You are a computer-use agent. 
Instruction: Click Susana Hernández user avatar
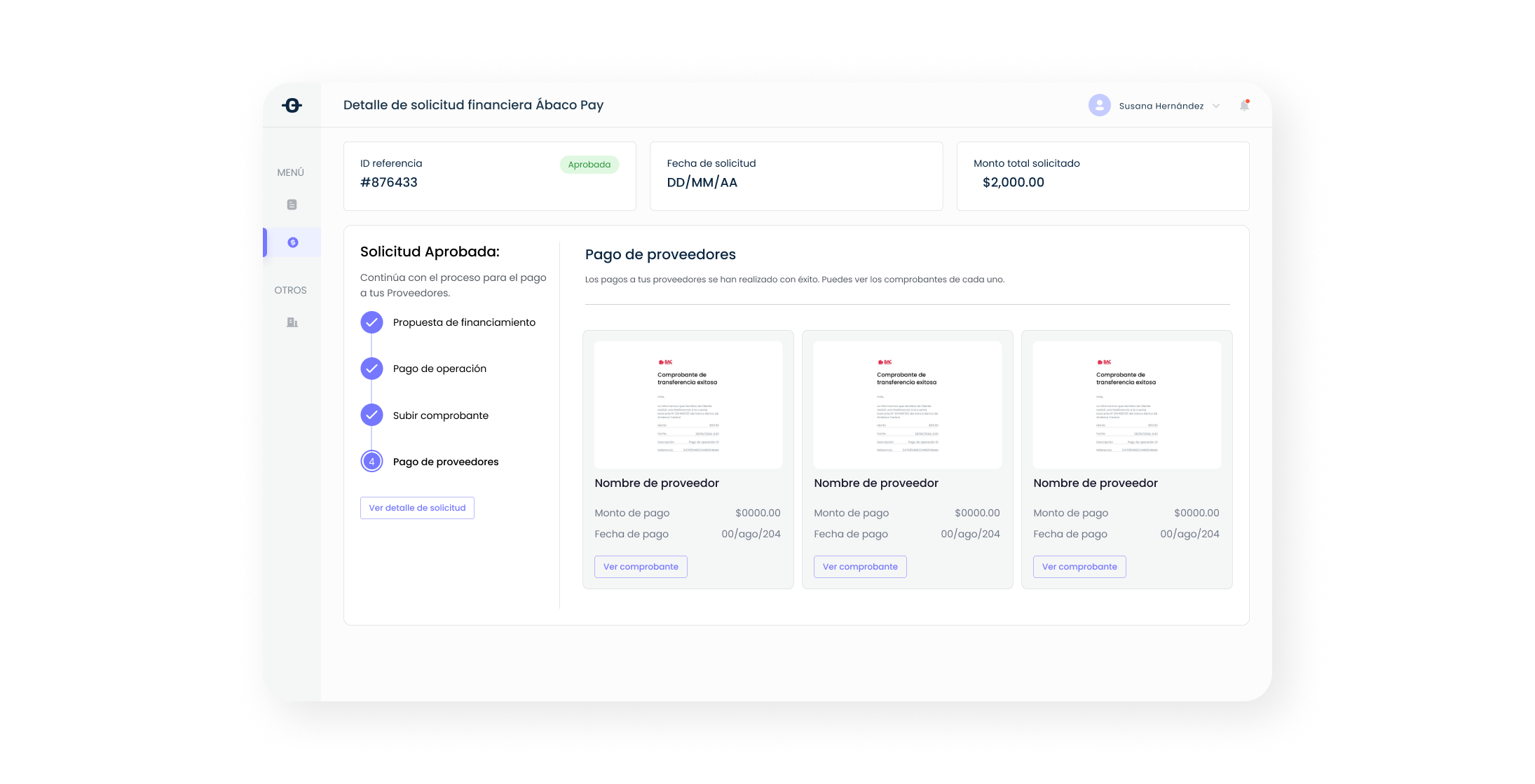[1099, 105]
